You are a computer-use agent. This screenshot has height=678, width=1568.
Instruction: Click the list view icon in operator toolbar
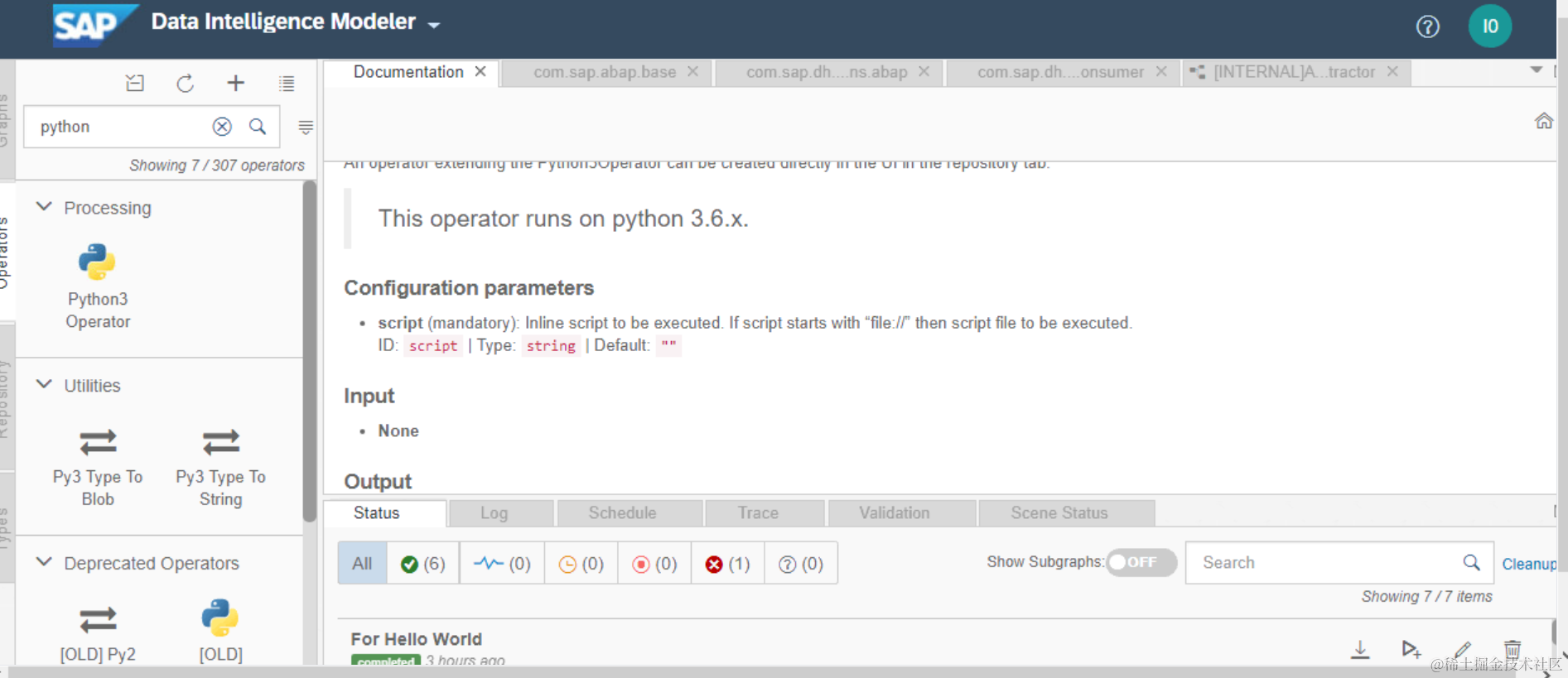click(x=287, y=84)
